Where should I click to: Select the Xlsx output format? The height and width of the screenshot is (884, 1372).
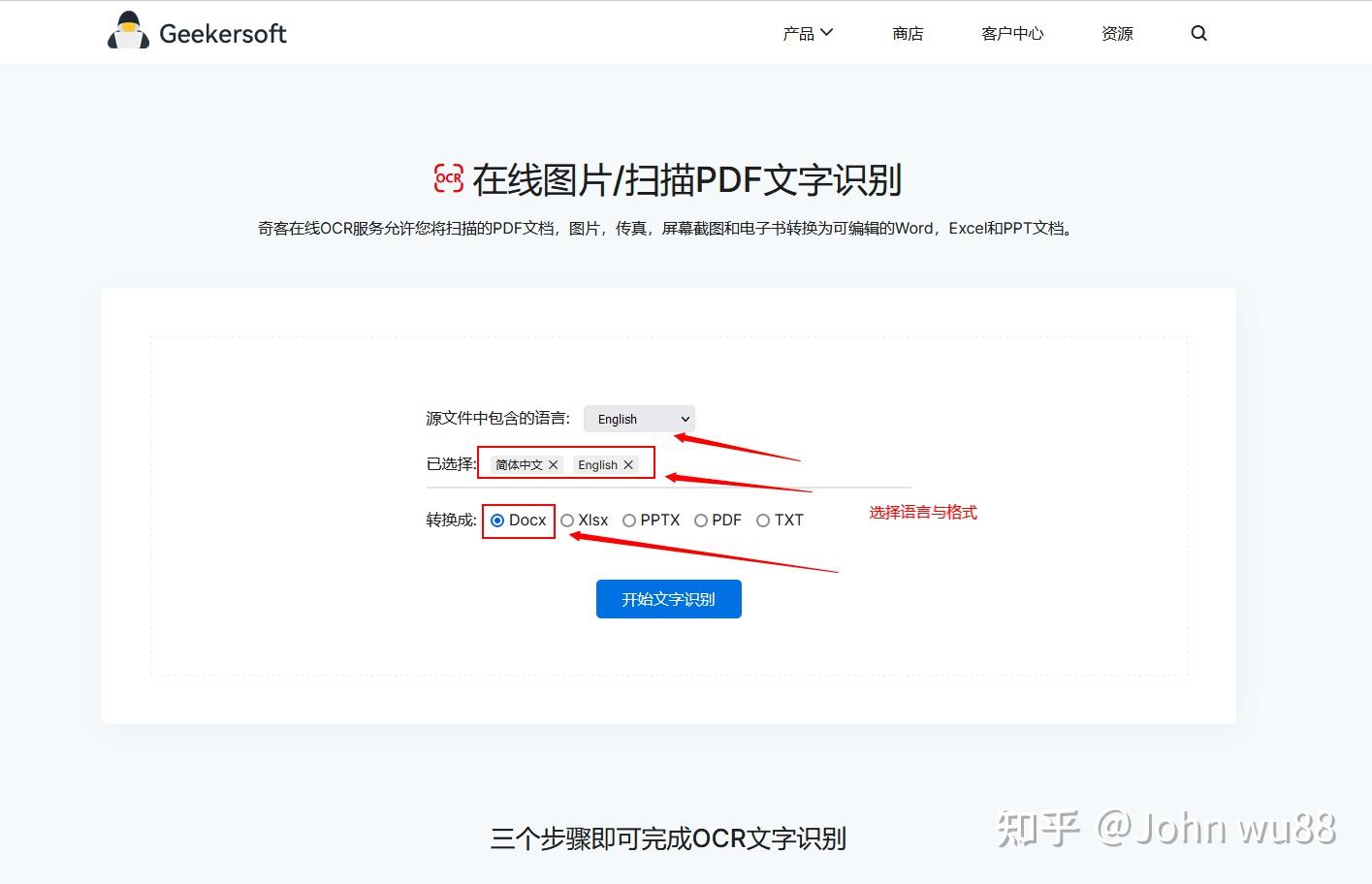567,521
